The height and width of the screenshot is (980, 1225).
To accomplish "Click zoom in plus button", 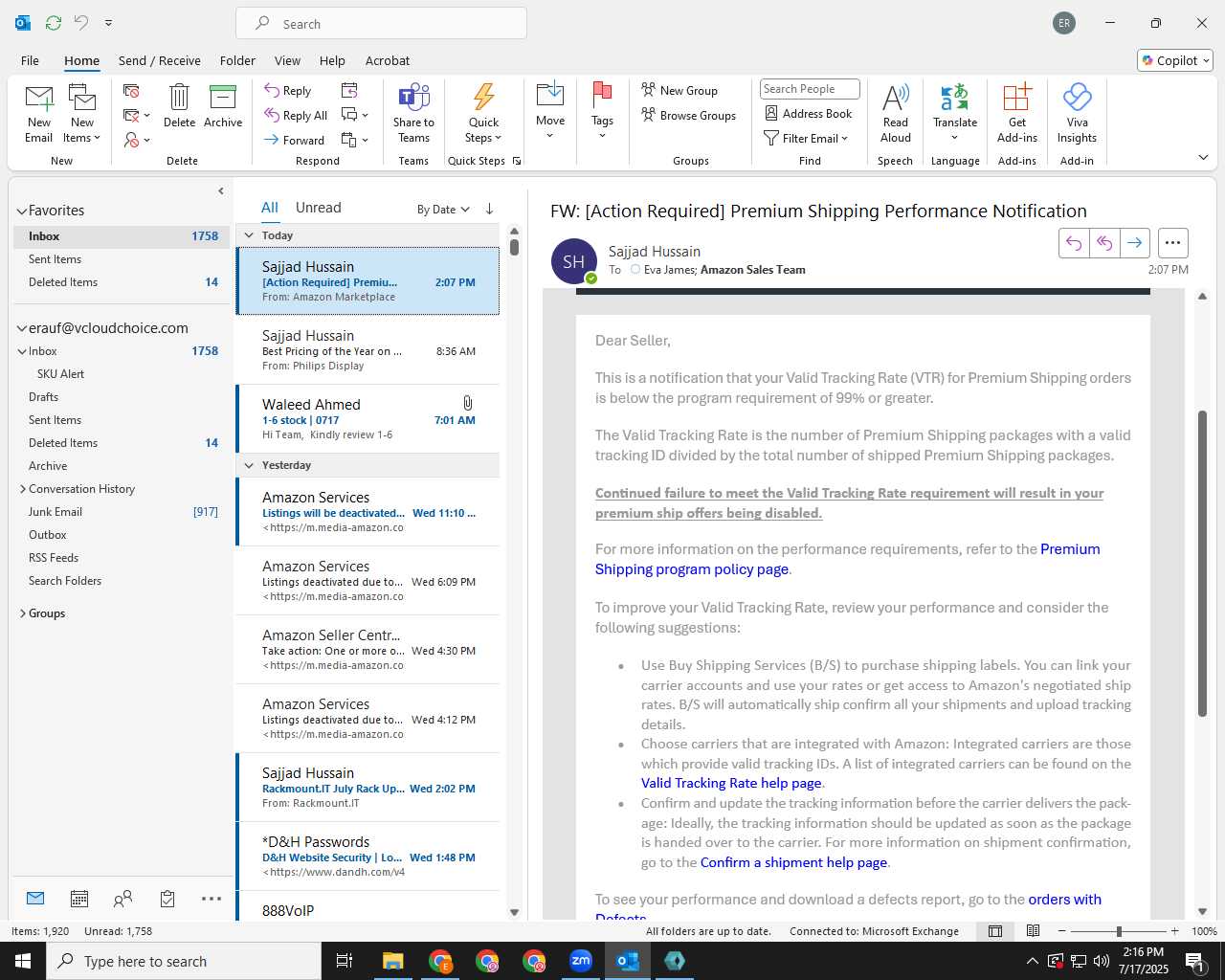I will (x=1174, y=931).
